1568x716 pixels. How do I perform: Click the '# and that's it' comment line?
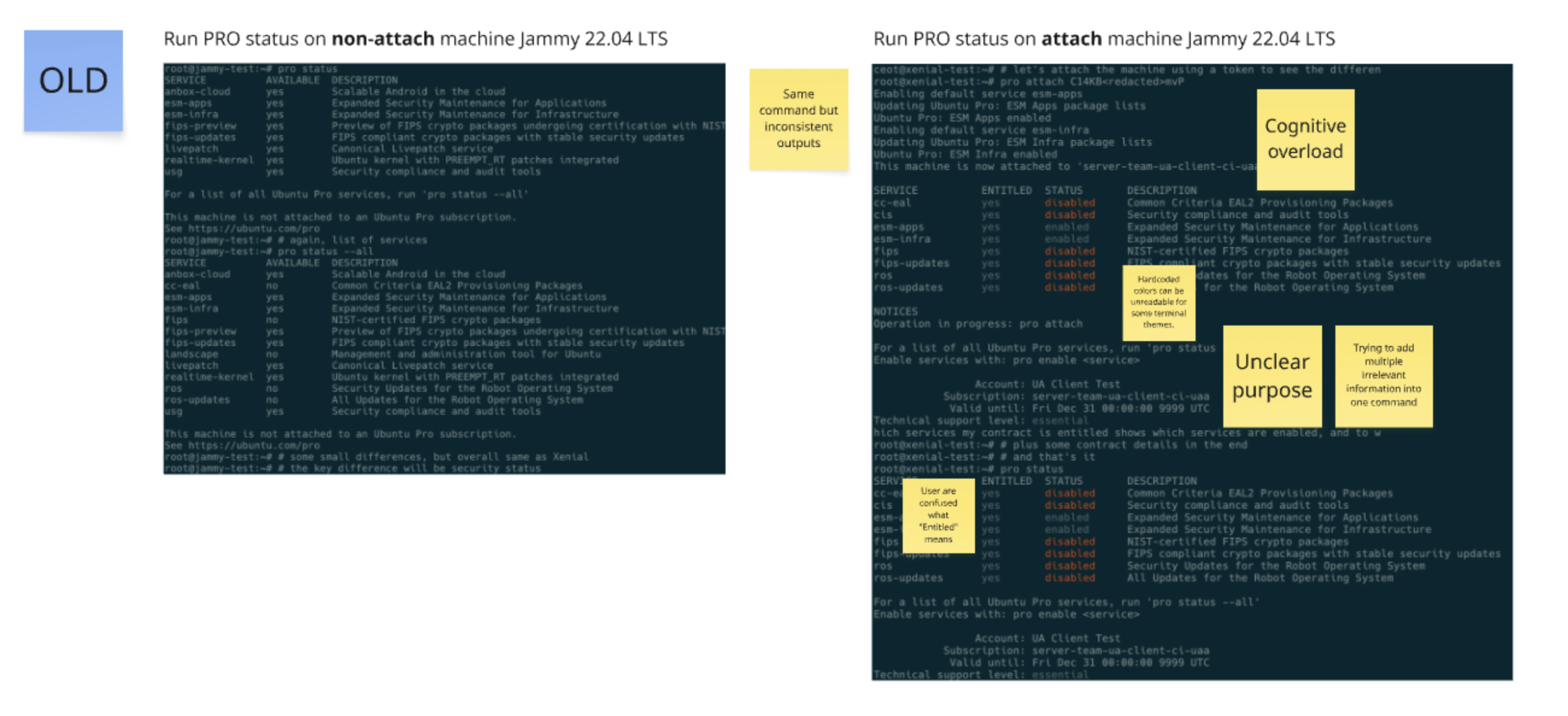984,457
